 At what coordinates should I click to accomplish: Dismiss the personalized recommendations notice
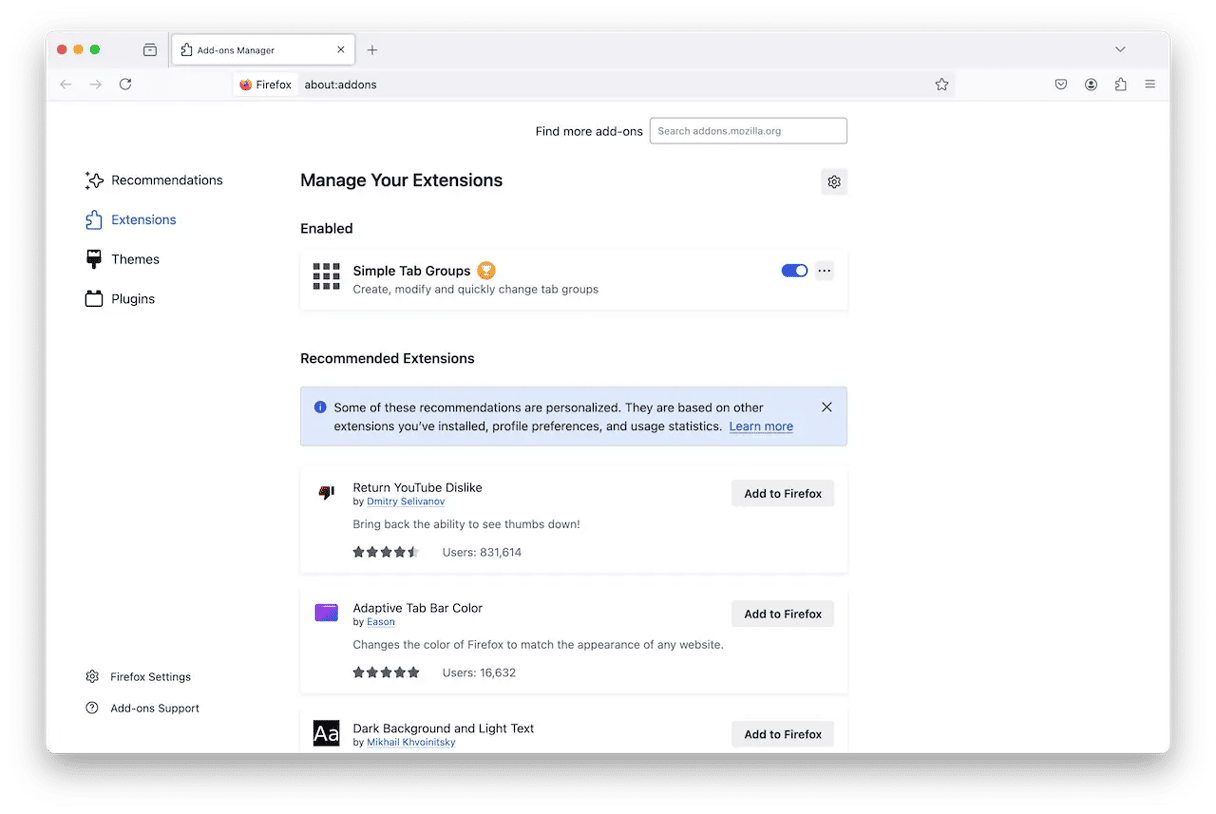click(x=826, y=408)
